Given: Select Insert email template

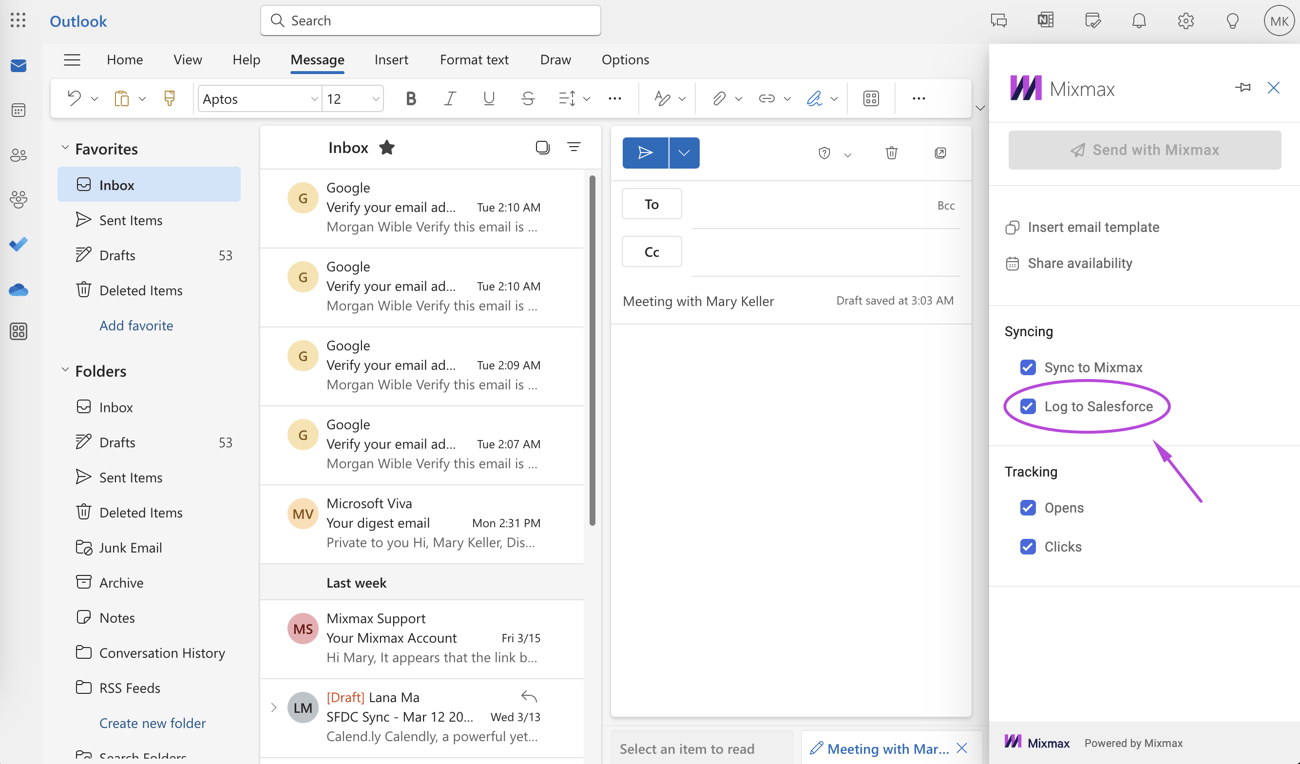Looking at the screenshot, I should tap(1093, 227).
